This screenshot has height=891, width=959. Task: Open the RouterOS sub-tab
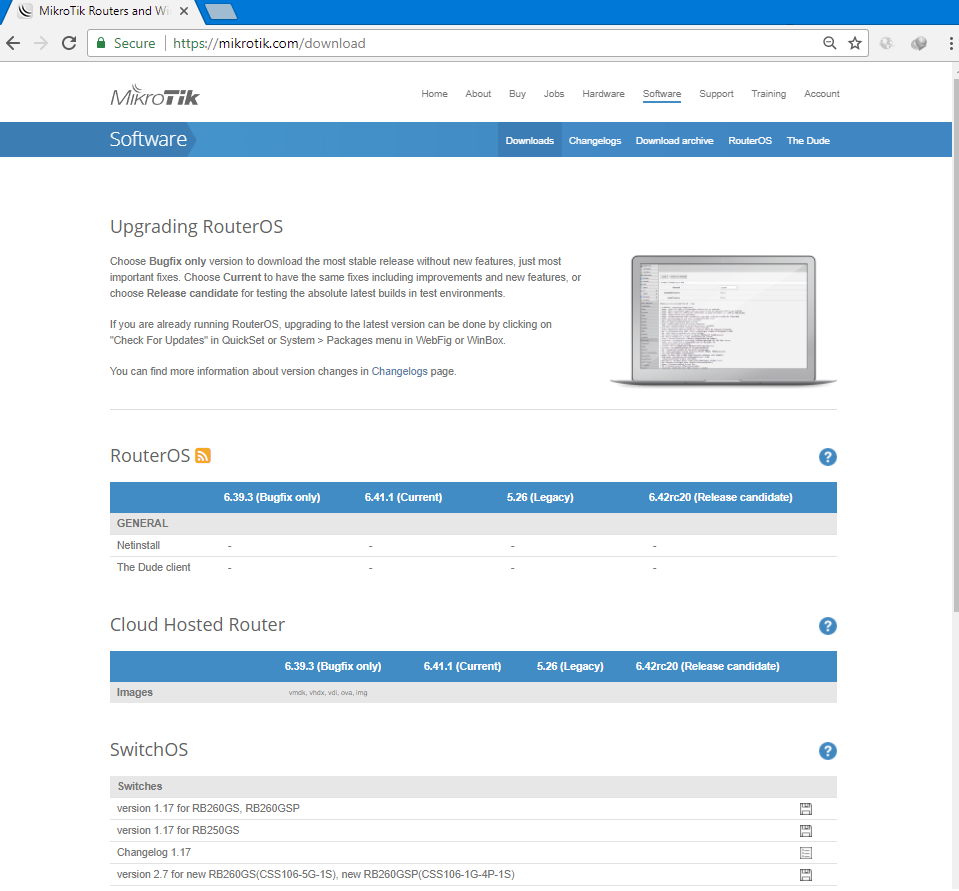coord(750,140)
